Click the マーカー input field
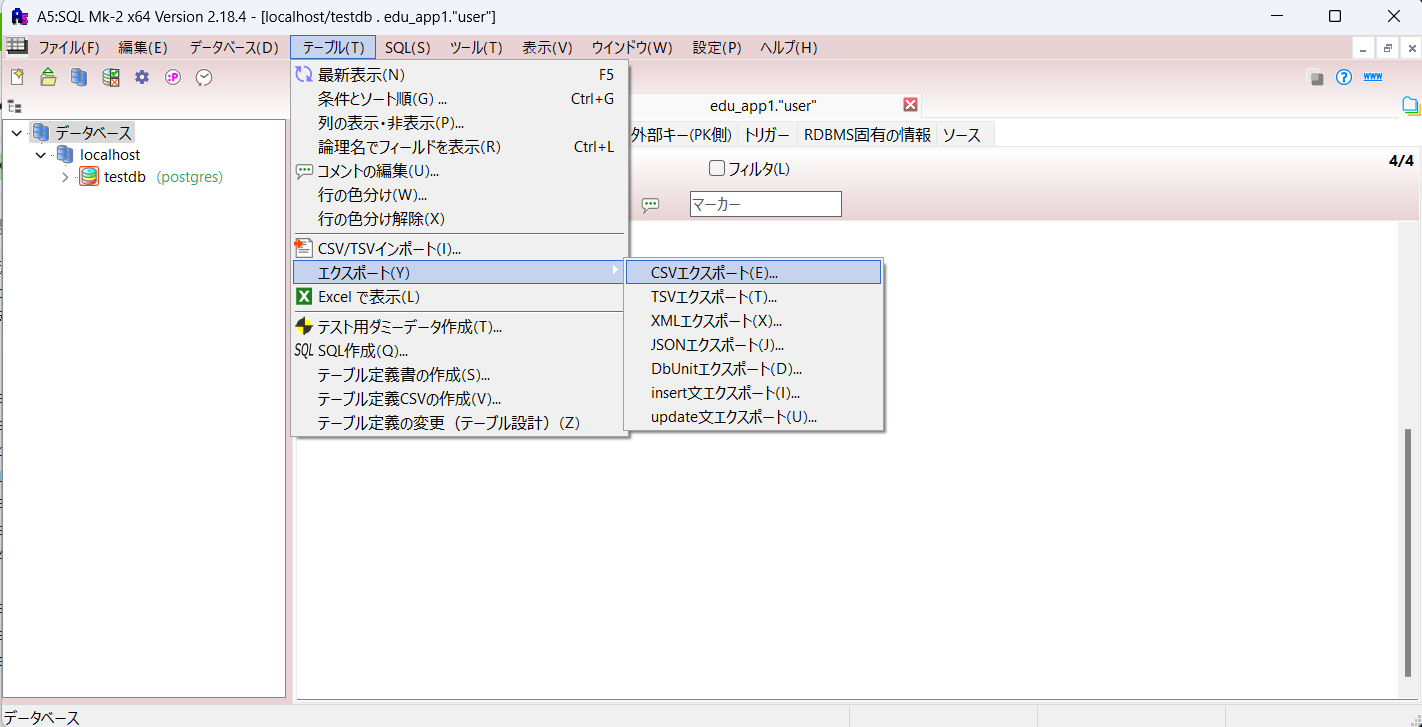This screenshot has height=727, width=1422. click(x=766, y=205)
